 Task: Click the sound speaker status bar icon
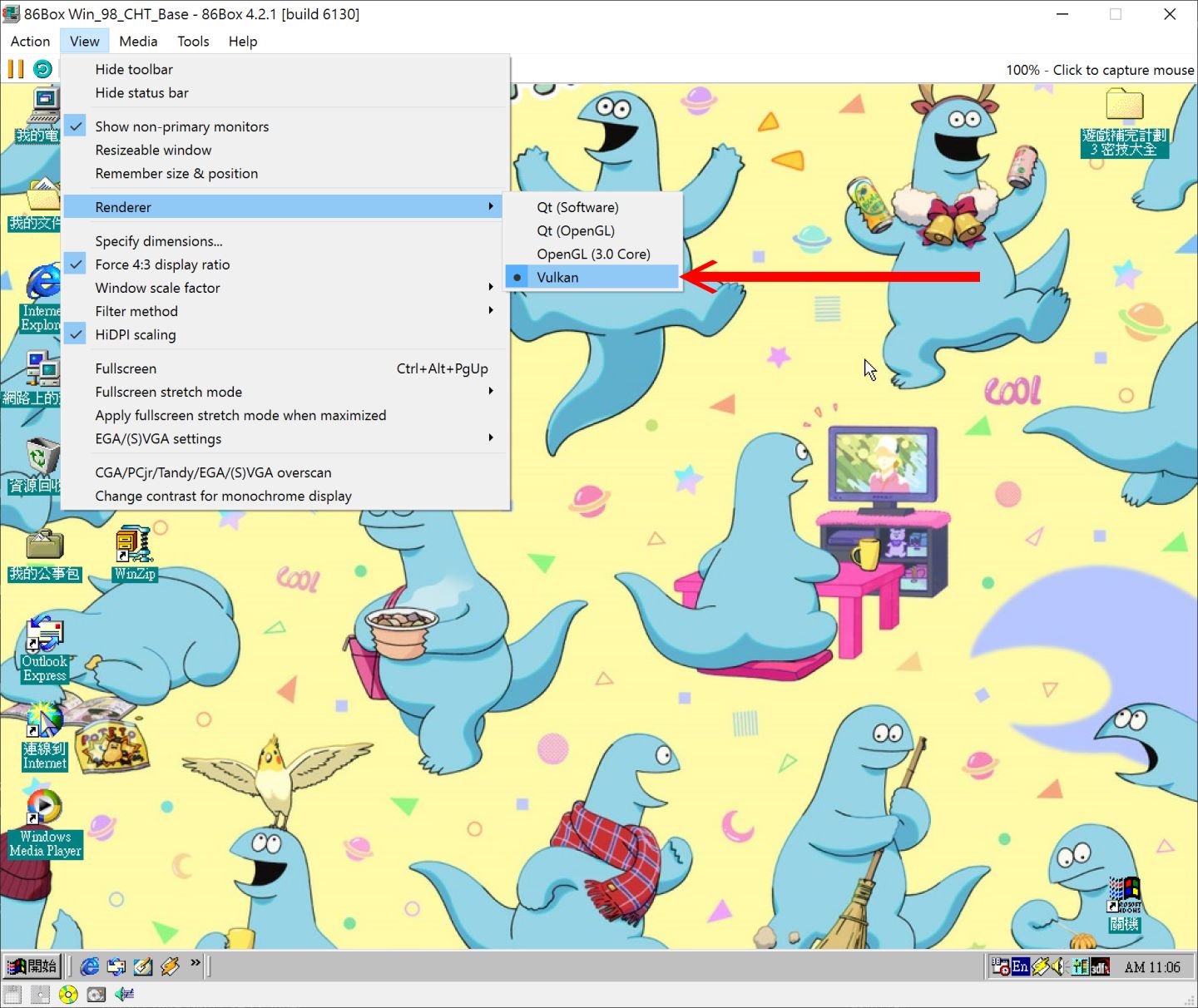pyautogui.click(x=125, y=994)
